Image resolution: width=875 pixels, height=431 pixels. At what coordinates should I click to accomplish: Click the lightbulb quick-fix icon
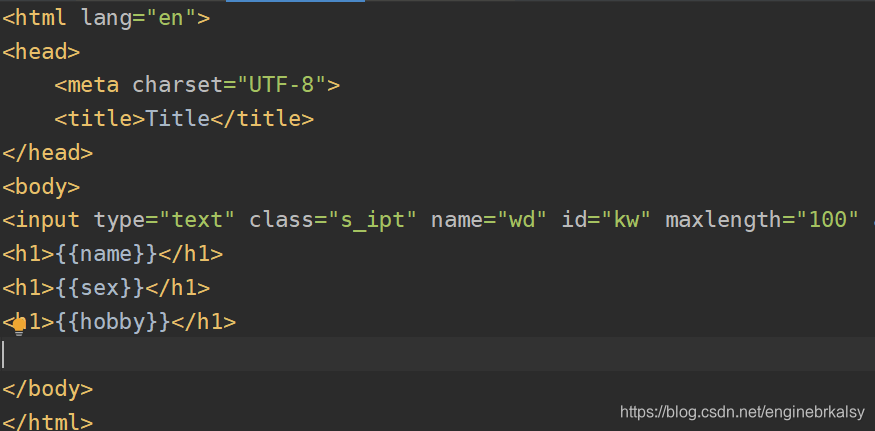pos(19,326)
